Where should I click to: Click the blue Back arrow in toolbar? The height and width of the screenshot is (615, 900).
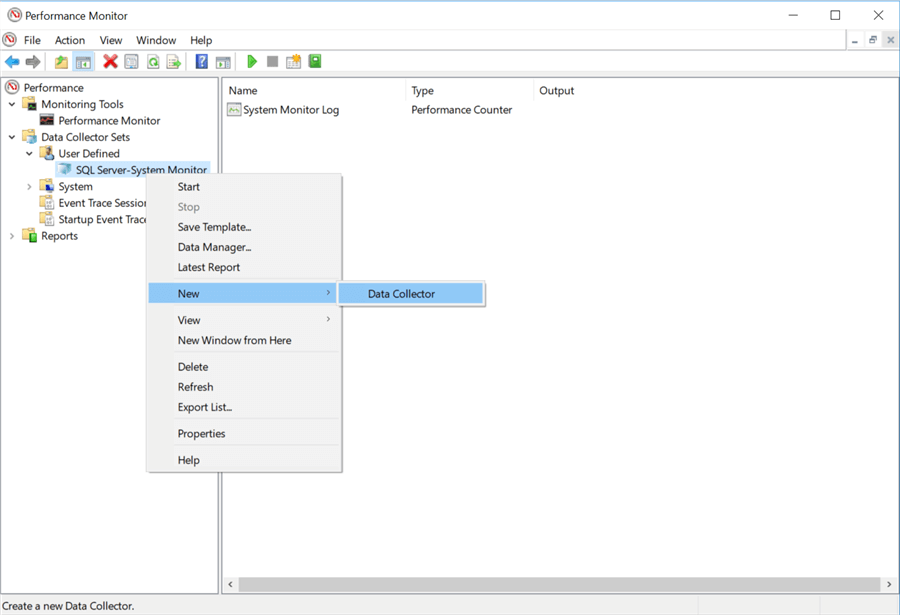pos(12,62)
